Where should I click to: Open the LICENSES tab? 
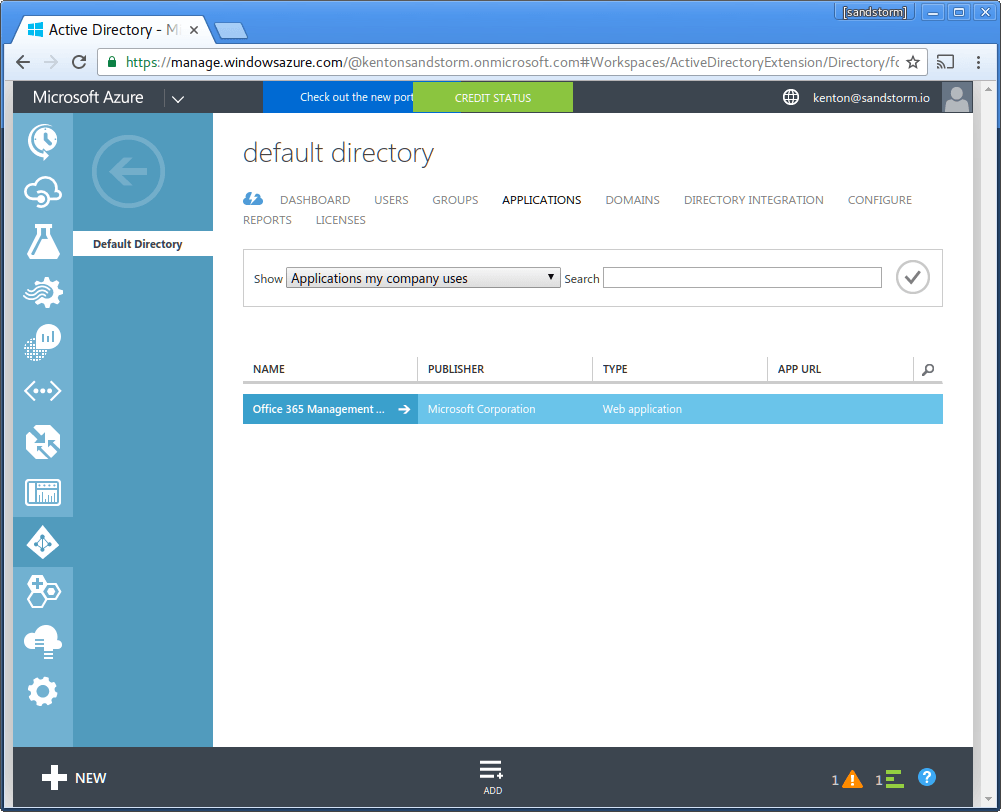340,220
